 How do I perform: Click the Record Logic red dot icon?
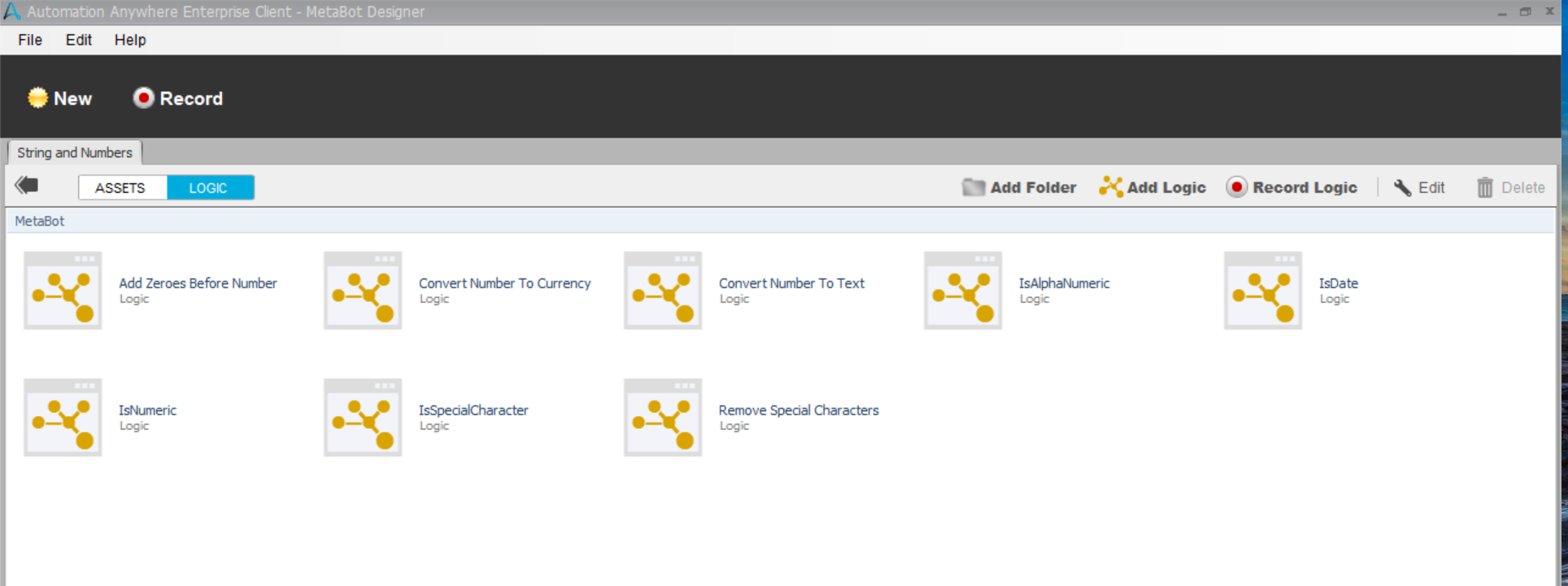click(1236, 187)
